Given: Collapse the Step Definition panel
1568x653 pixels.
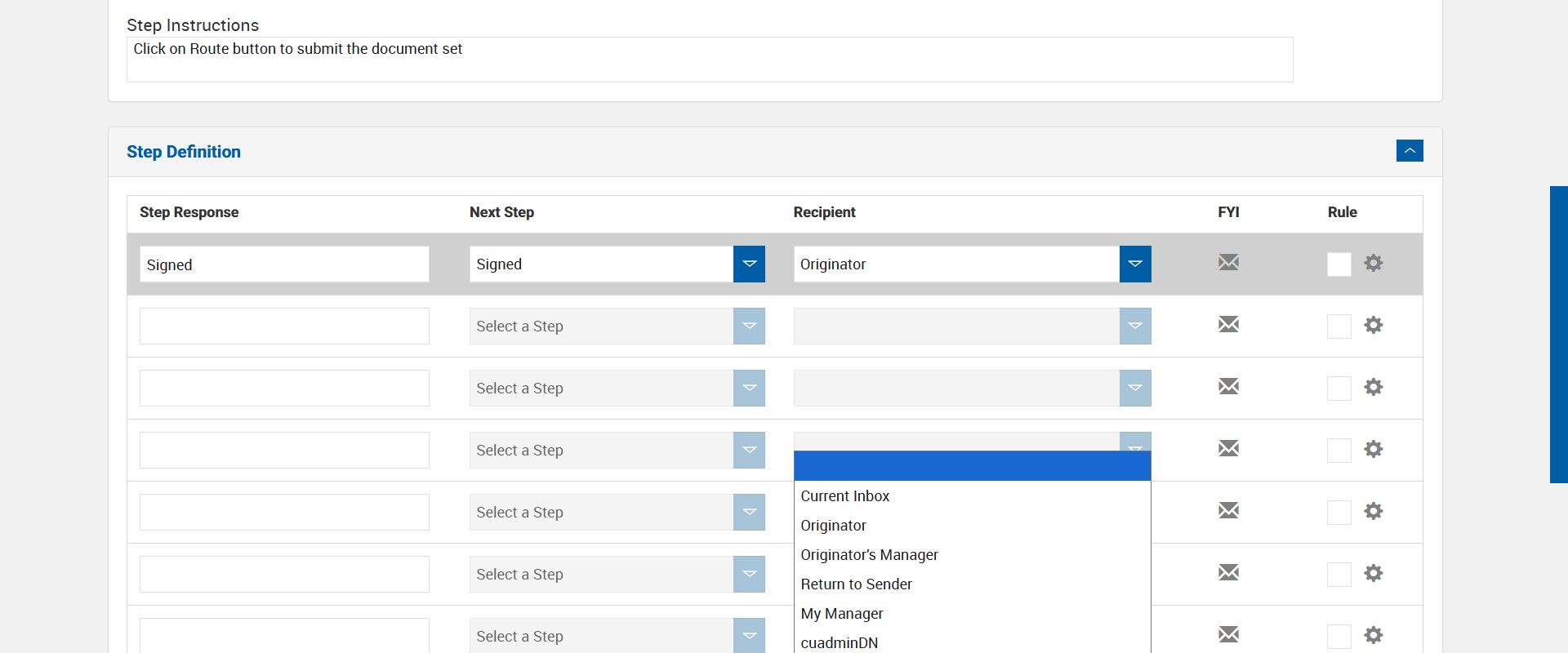Looking at the screenshot, I should 1409,151.
